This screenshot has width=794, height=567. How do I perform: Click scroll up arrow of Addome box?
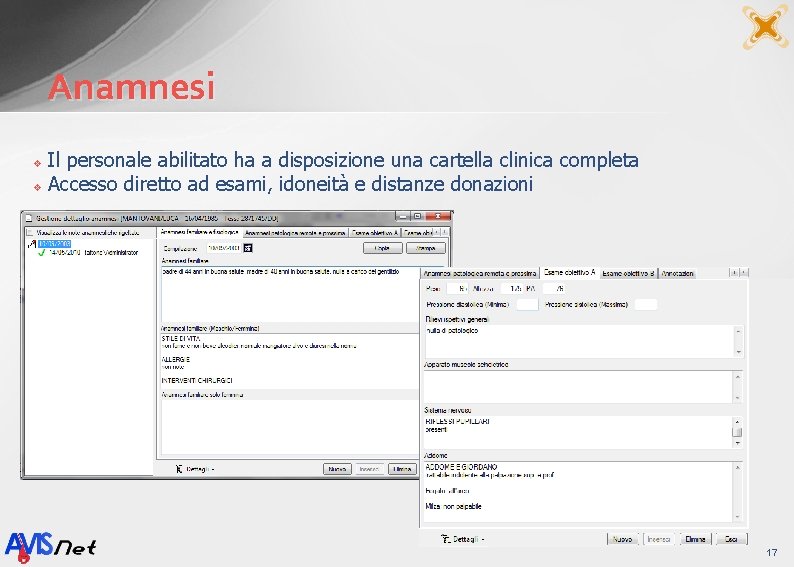(x=738, y=467)
